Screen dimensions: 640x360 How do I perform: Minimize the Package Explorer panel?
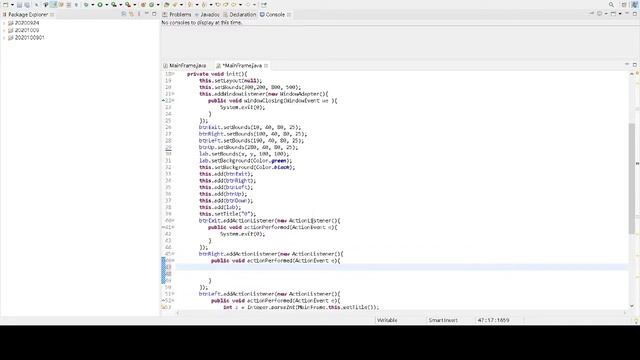click(x=147, y=13)
